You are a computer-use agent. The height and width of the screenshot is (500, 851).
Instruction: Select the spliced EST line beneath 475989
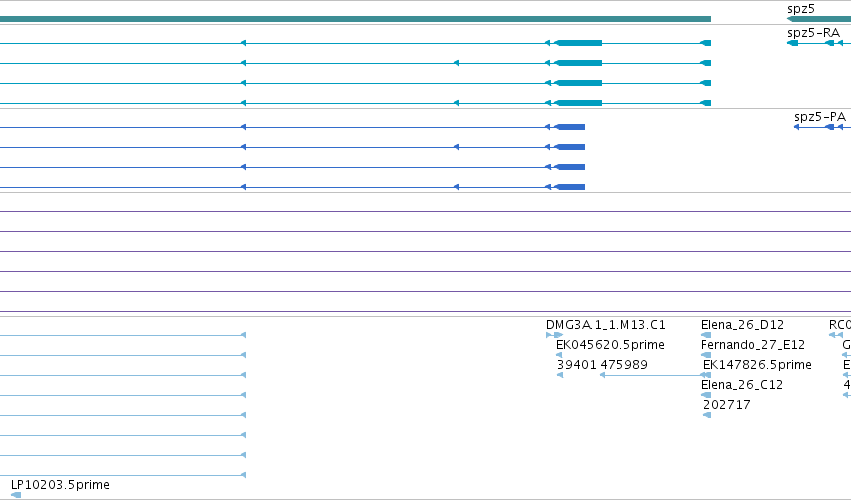tap(655, 375)
